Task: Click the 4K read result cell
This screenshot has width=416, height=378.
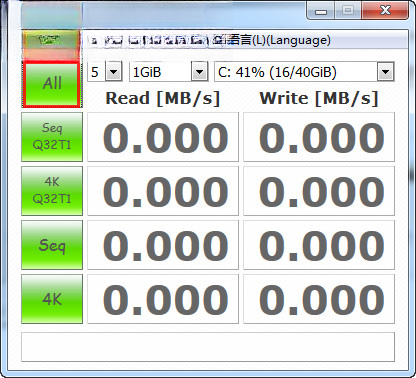Action: pyautogui.click(x=163, y=299)
